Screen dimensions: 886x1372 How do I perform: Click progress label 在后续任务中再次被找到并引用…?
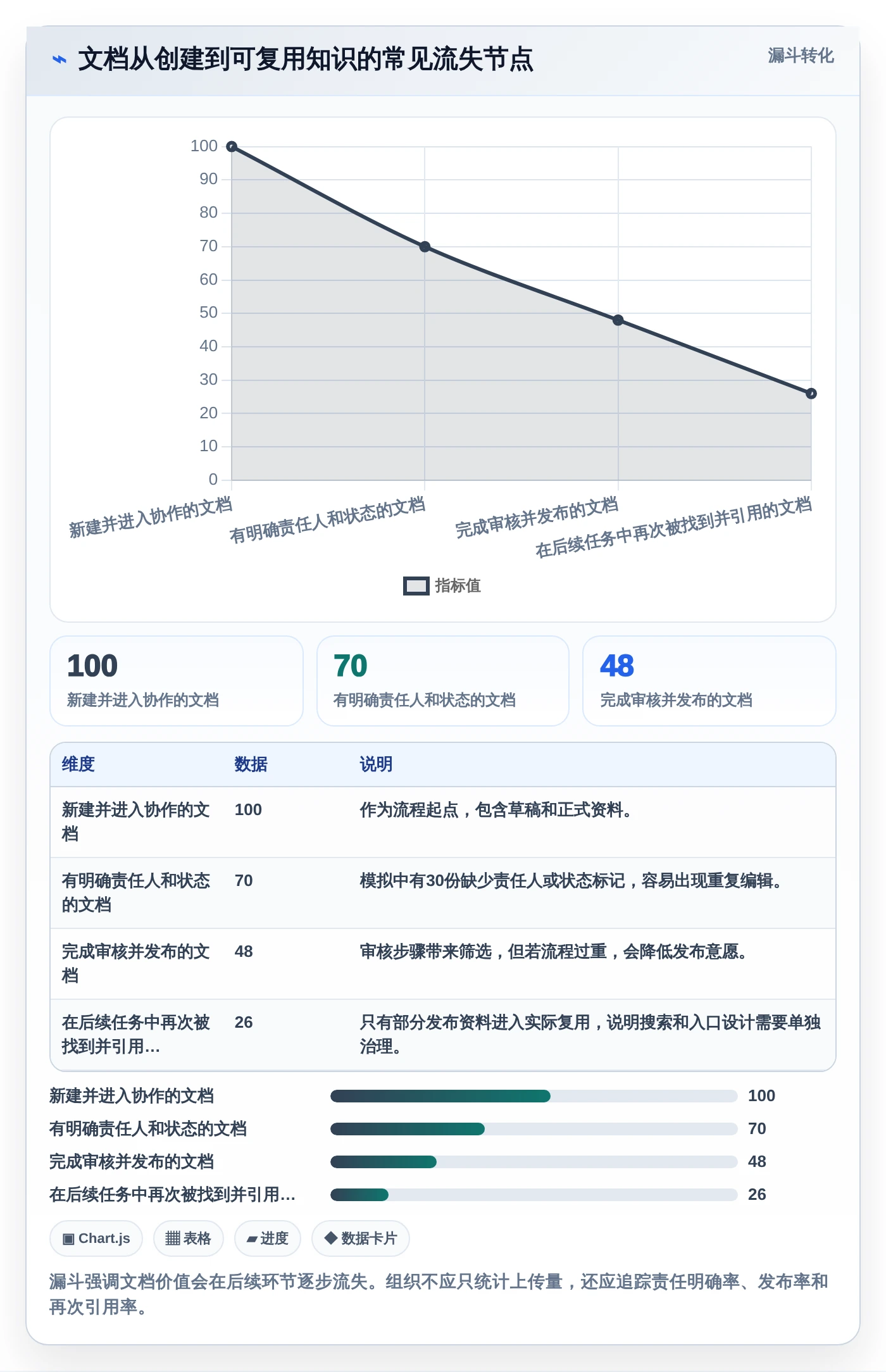[172, 1195]
